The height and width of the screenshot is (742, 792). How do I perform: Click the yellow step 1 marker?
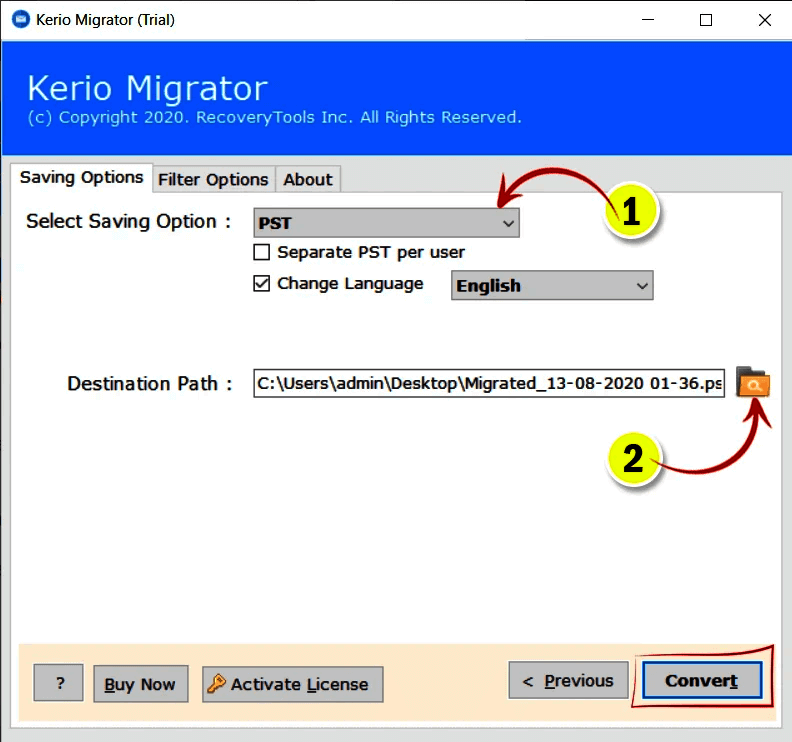(x=630, y=212)
